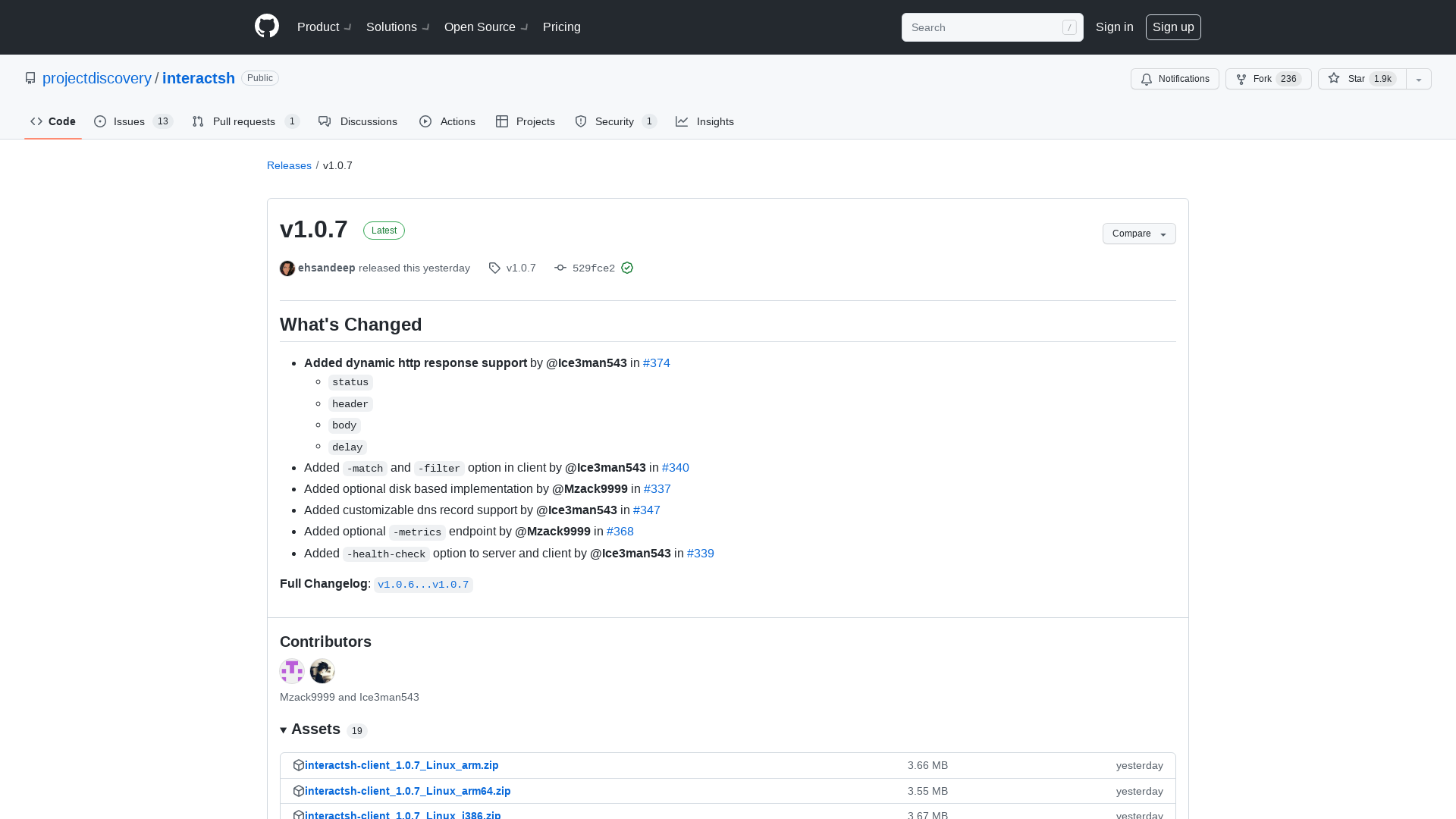Click the repo bookmark icon next to projectdiscovery
Image resolution: width=1456 pixels, height=819 pixels.
point(30,78)
